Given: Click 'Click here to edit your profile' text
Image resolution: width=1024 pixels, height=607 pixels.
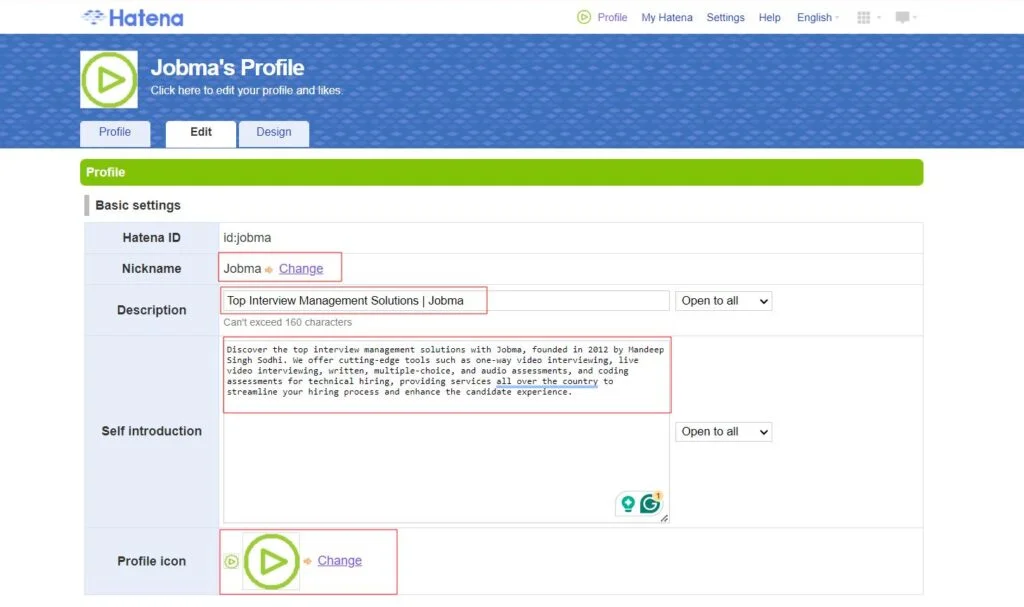Looking at the screenshot, I should (x=246, y=90).
